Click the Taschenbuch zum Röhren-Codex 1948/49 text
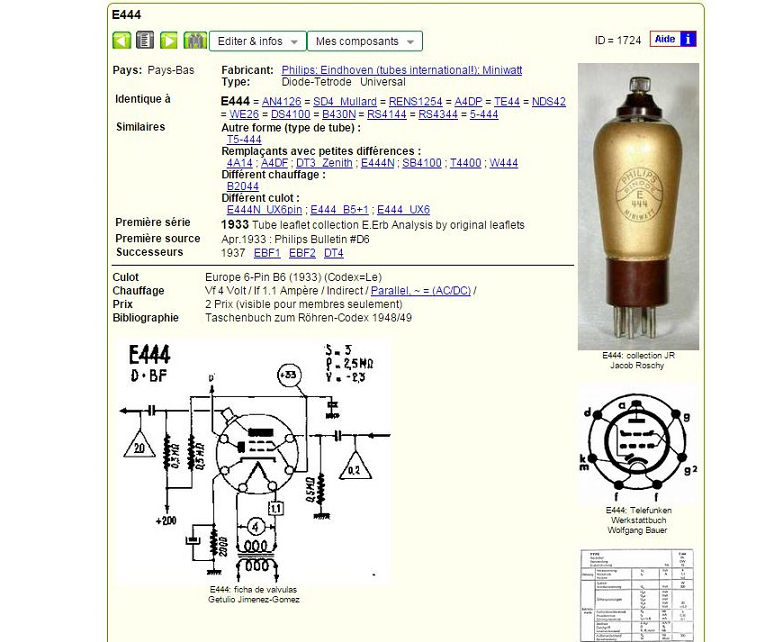Image resolution: width=758 pixels, height=642 pixels. (x=308, y=318)
